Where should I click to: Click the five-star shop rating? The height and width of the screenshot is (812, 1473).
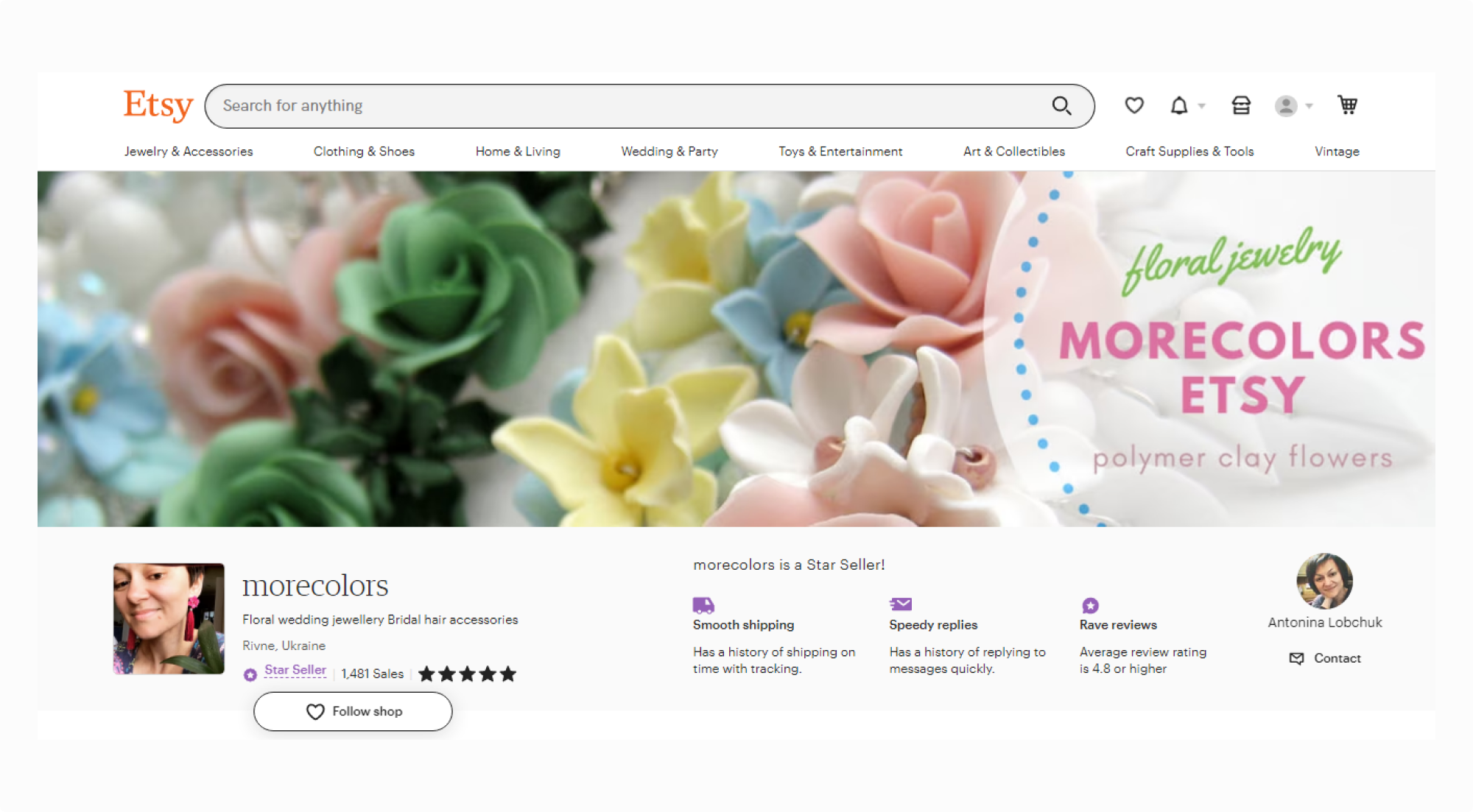(467, 674)
